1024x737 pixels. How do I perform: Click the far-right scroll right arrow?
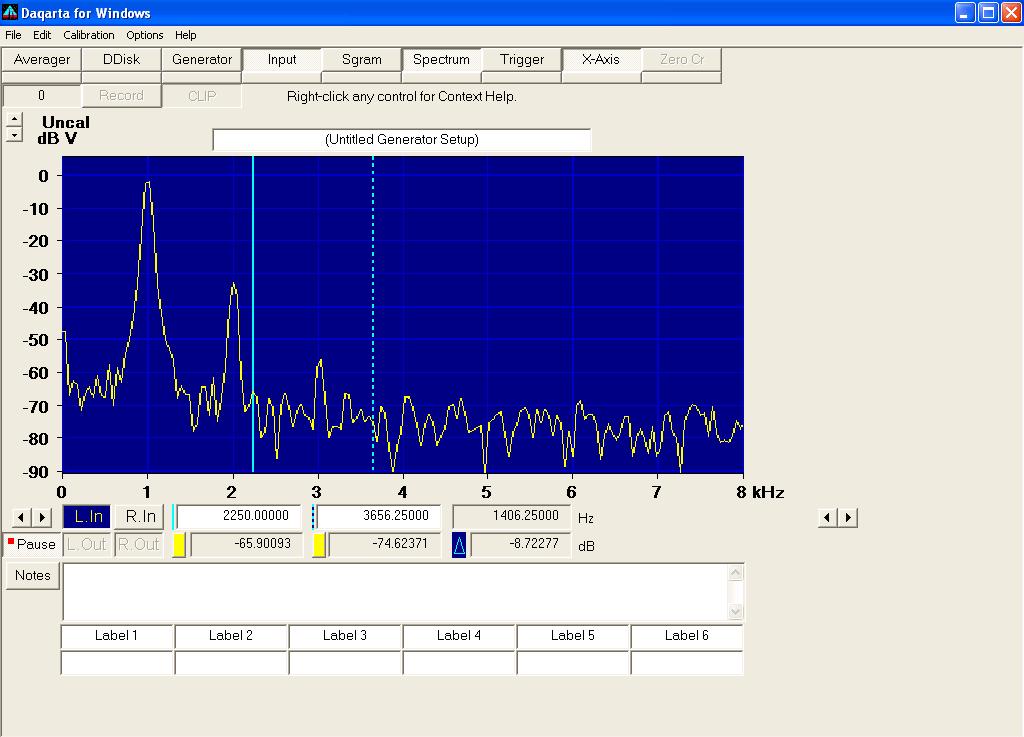pos(848,517)
